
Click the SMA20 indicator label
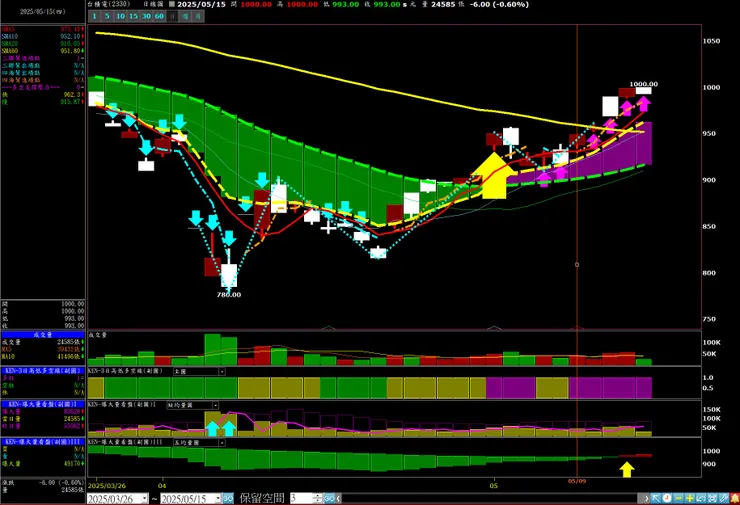click(9, 43)
